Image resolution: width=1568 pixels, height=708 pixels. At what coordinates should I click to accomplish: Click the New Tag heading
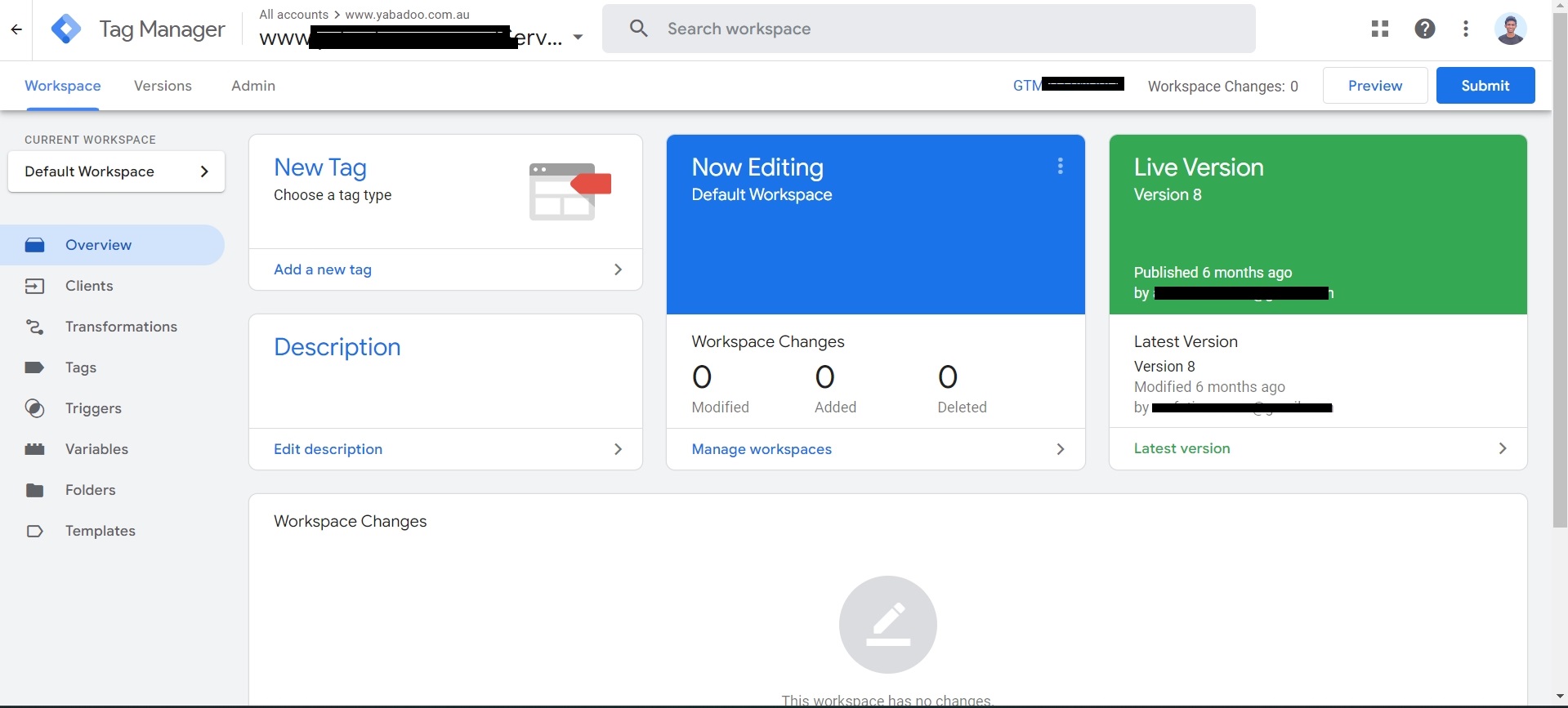point(320,167)
